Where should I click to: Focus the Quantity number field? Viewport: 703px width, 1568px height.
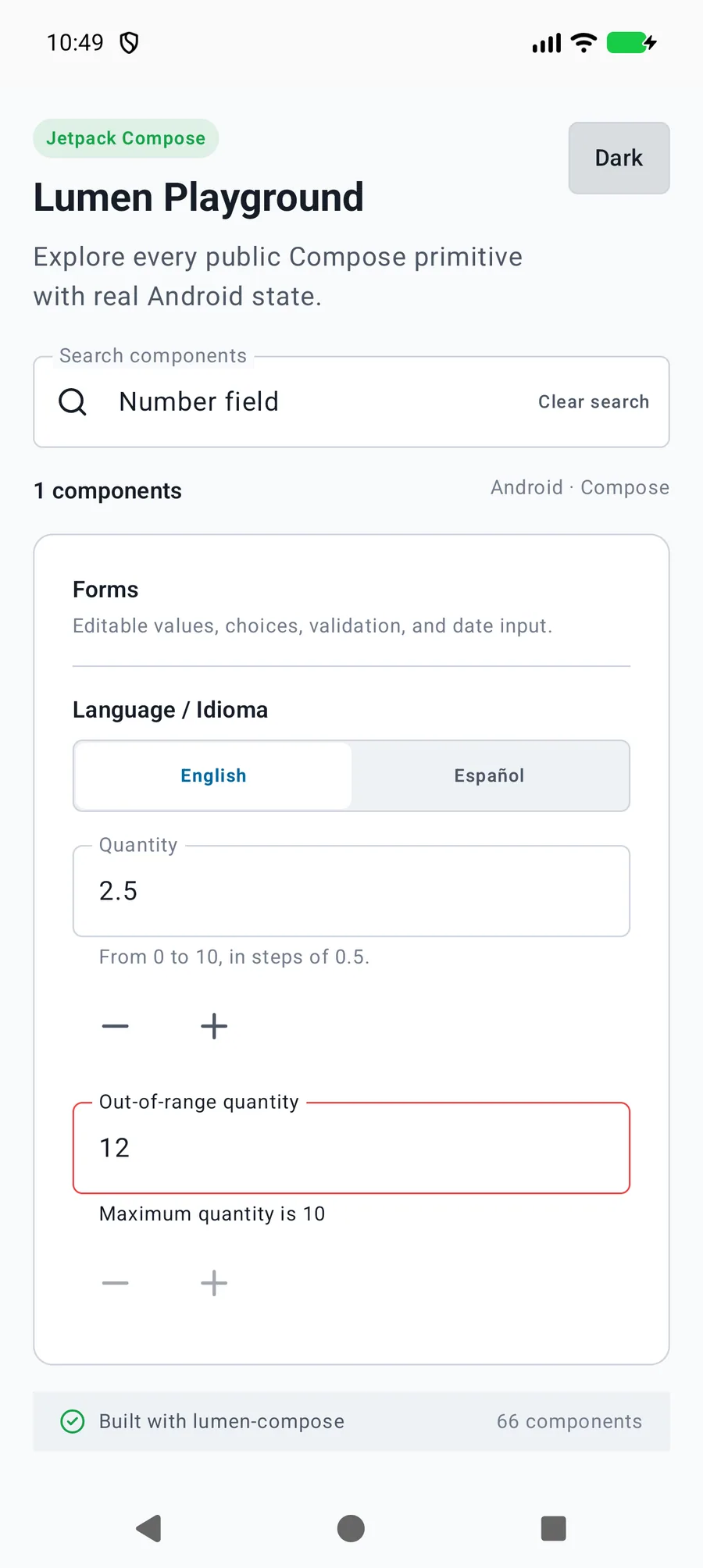tap(351, 891)
